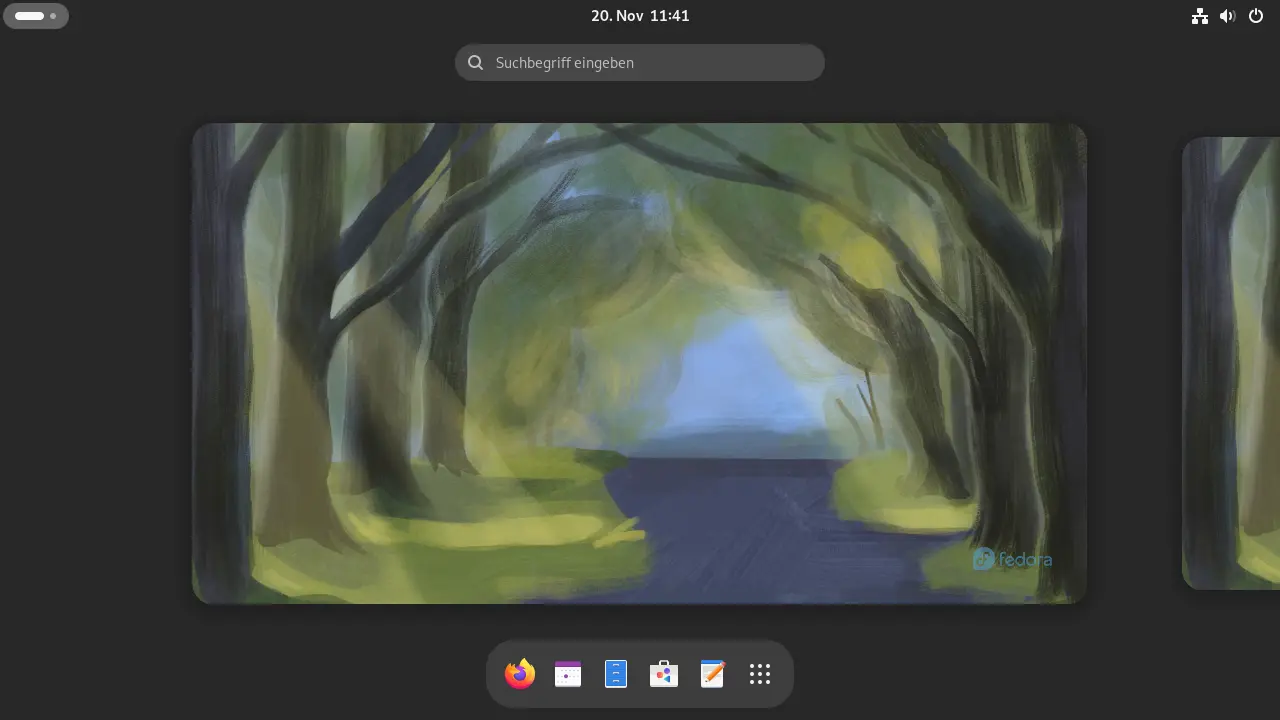Launch Firefox from the dock
The width and height of the screenshot is (1280, 720).
(x=520, y=674)
